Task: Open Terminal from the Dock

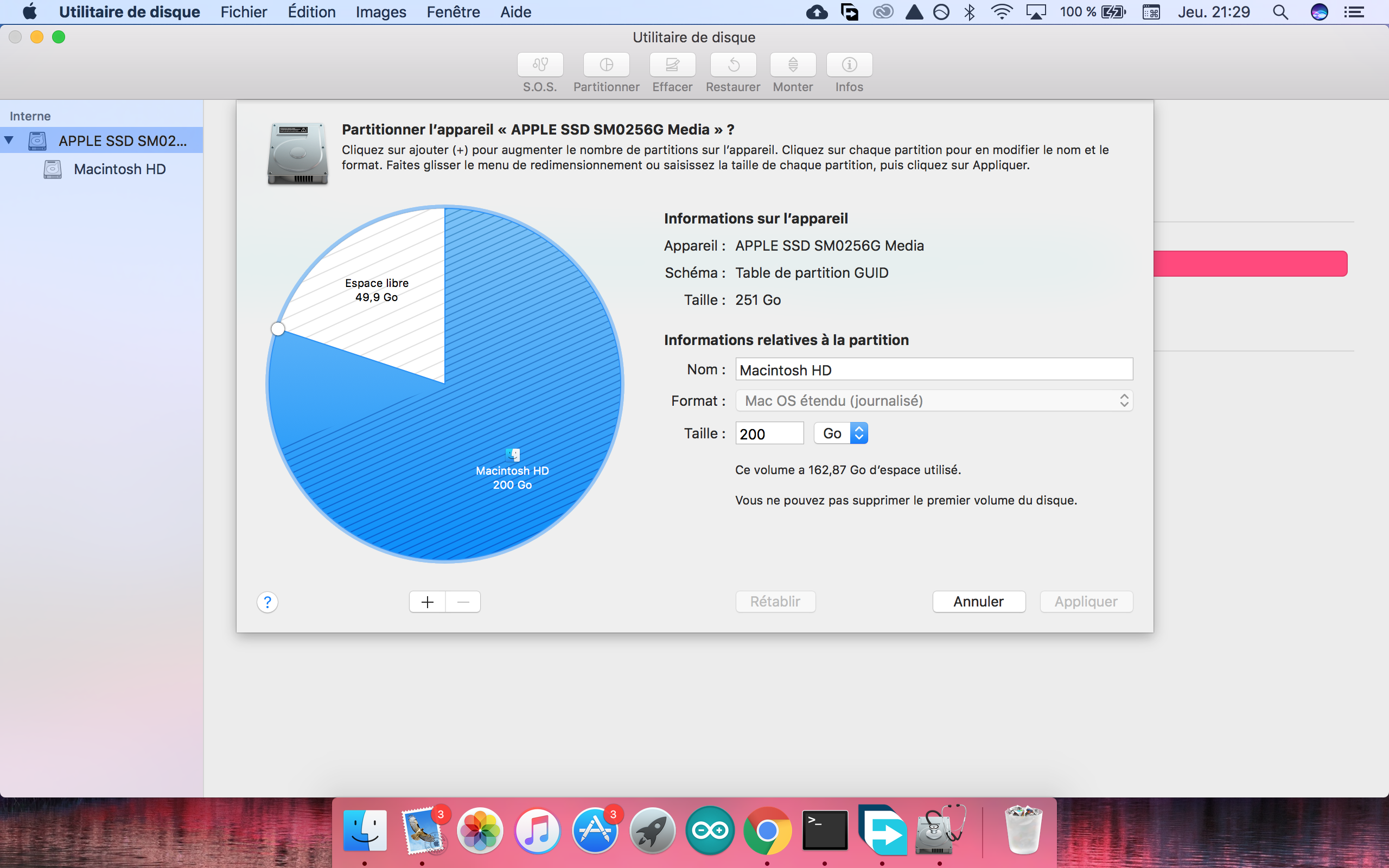Action: 825,830
